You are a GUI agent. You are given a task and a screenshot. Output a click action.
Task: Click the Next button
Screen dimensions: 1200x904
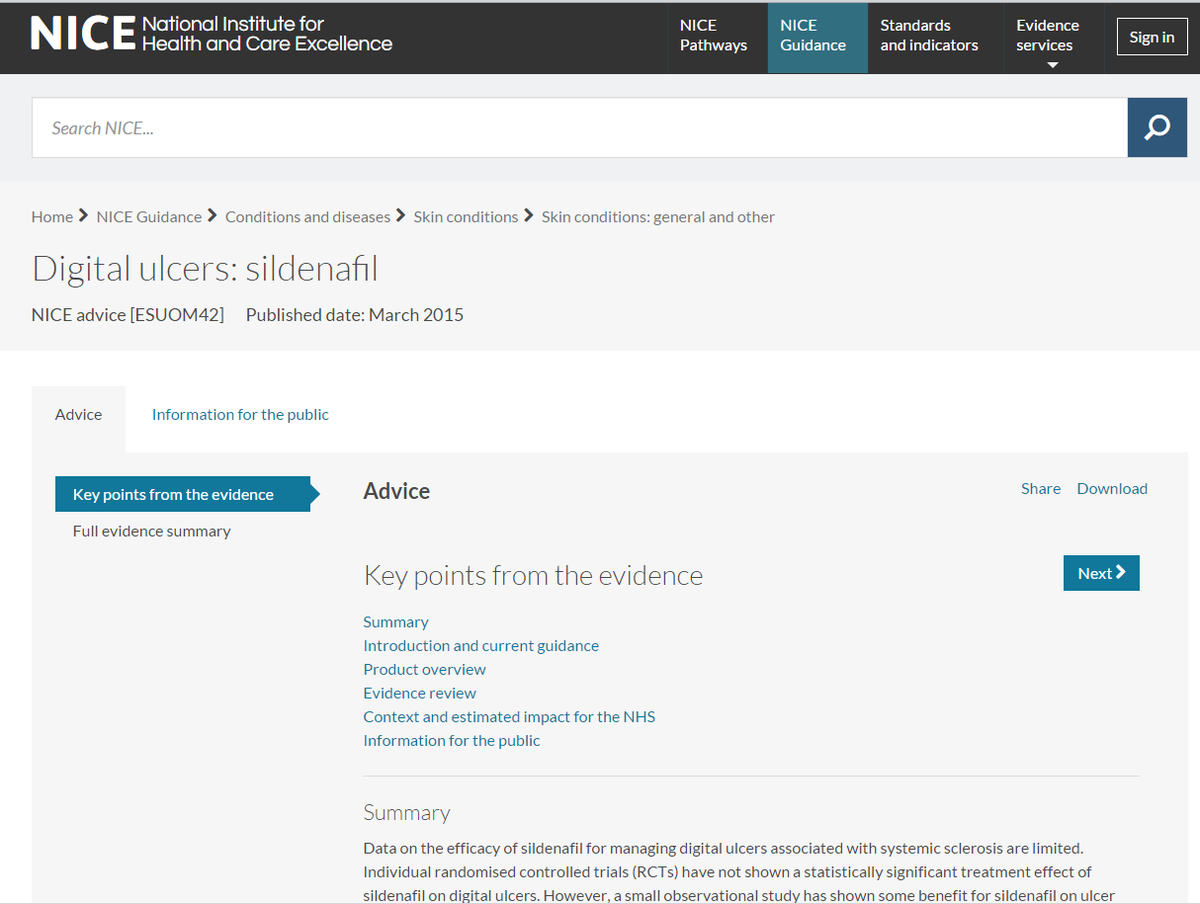pos(1101,573)
